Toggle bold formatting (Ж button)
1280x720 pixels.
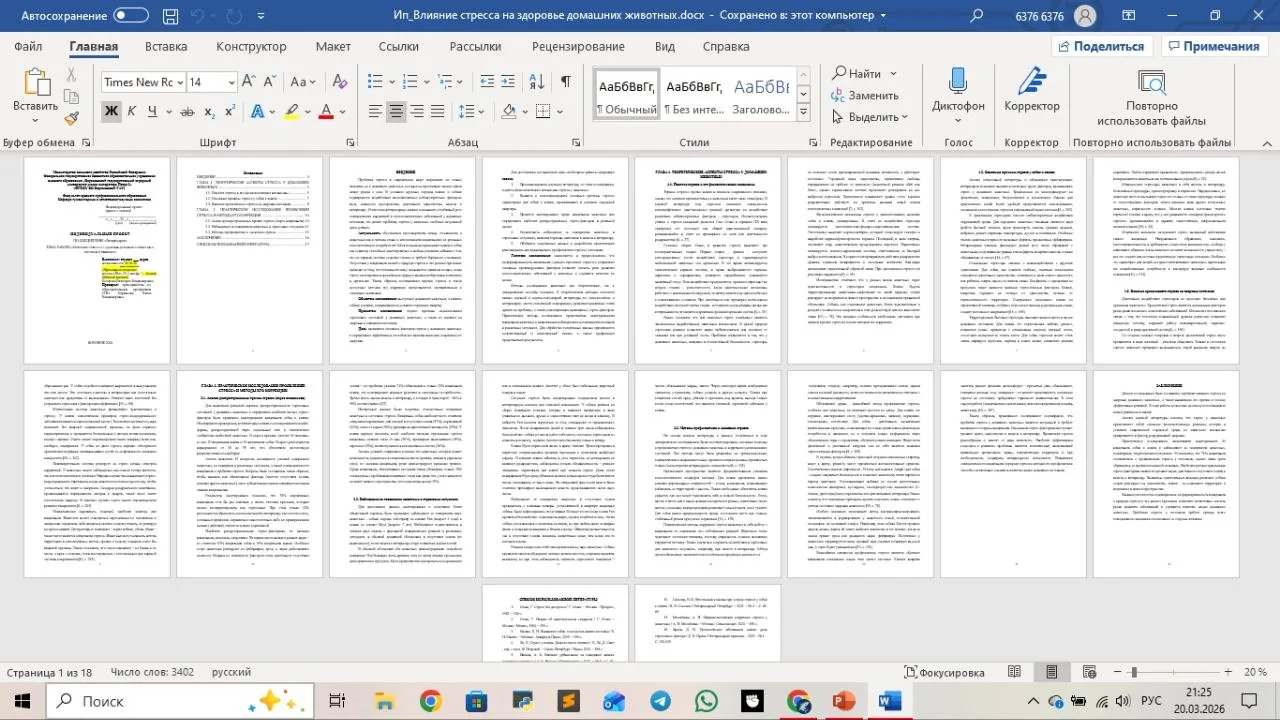[111, 111]
